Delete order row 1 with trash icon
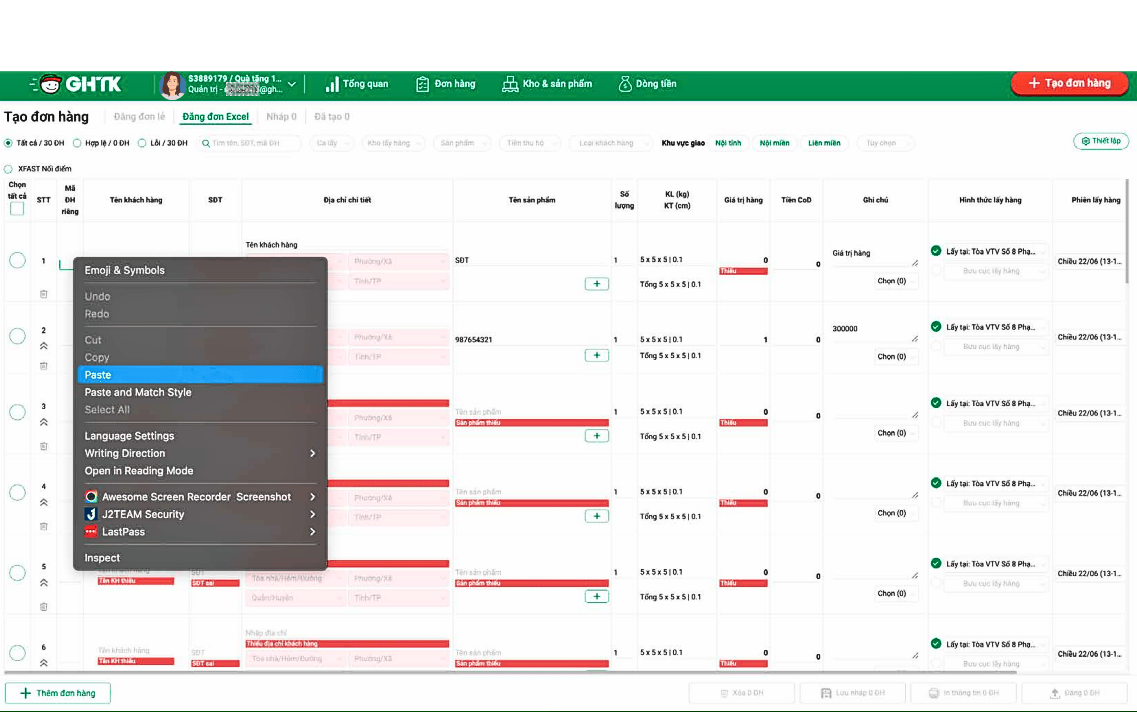 point(43,293)
